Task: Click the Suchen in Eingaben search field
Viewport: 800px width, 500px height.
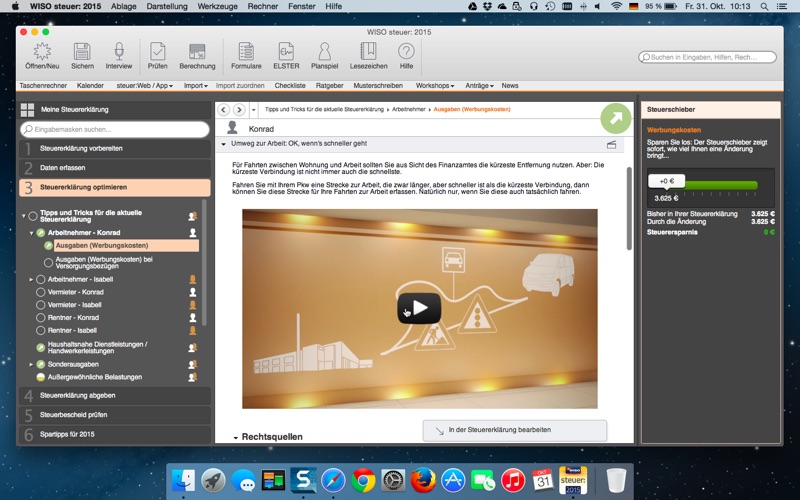Action: (708, 57)
